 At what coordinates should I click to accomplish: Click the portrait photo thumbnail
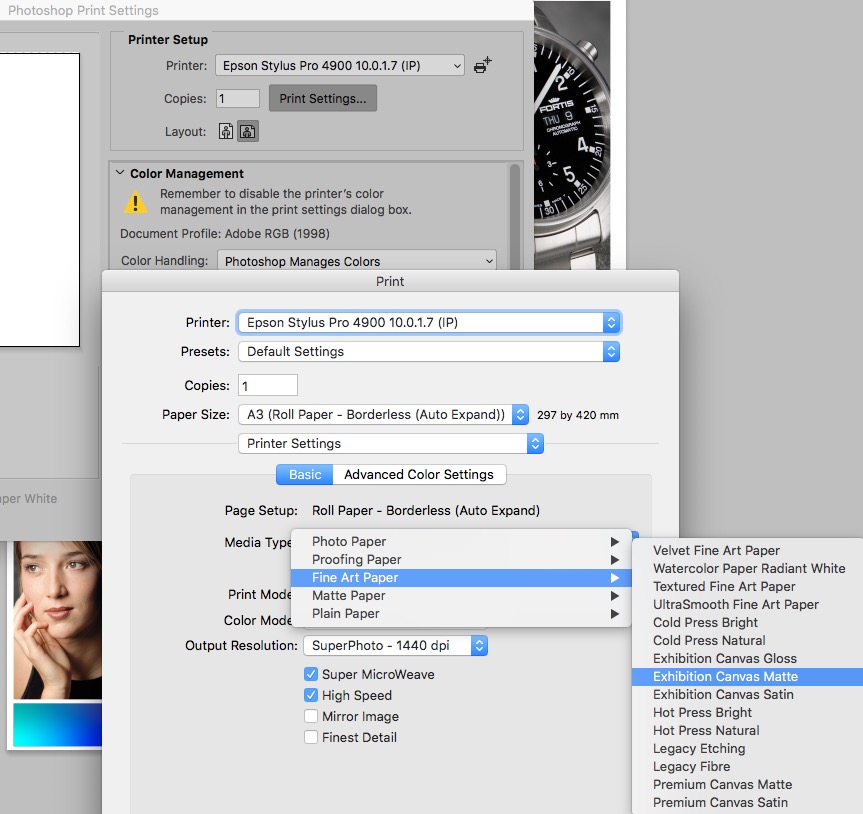pyautogui.click(x=58, y=620)
